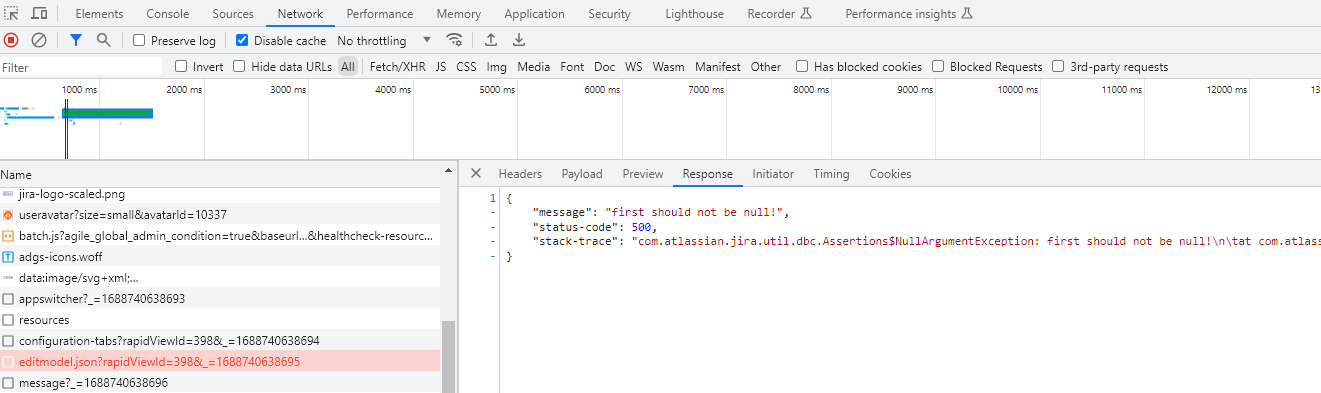Screen dimensions: 1321x393
Task: Show the Initiator tab
Action: [x=773, y=174]
